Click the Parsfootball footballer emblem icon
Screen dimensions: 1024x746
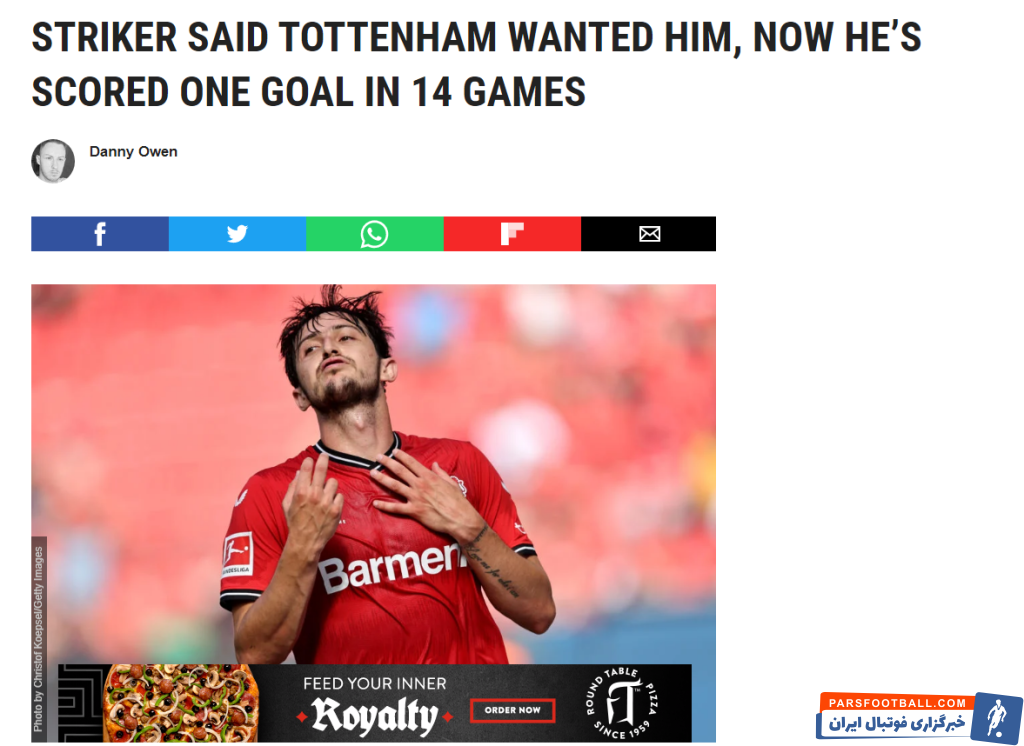pyautogui.click(x=996, y=717)
